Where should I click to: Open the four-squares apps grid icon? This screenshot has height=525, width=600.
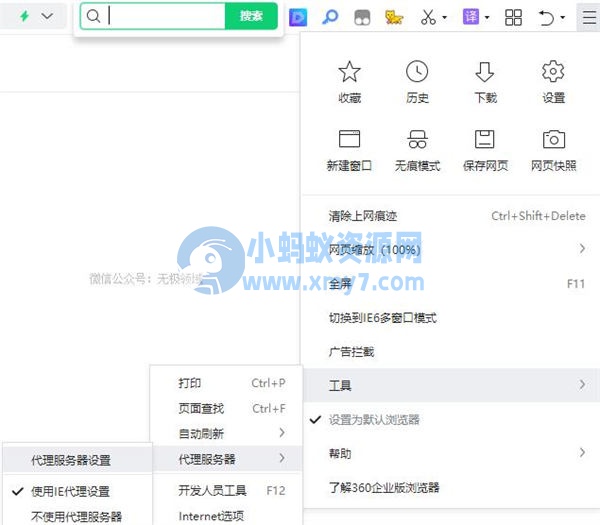pos(513,17)
